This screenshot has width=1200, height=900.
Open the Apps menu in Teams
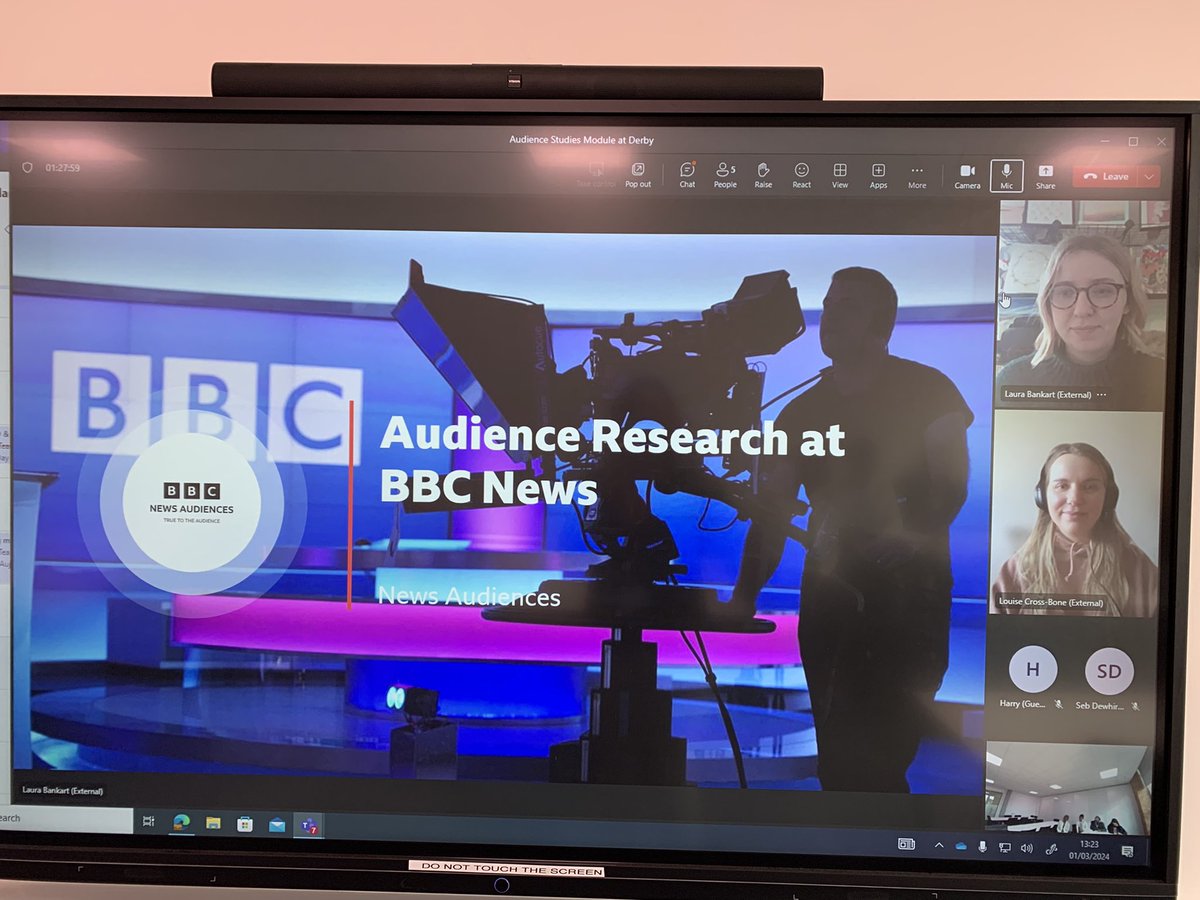click(x=878, y=174)
